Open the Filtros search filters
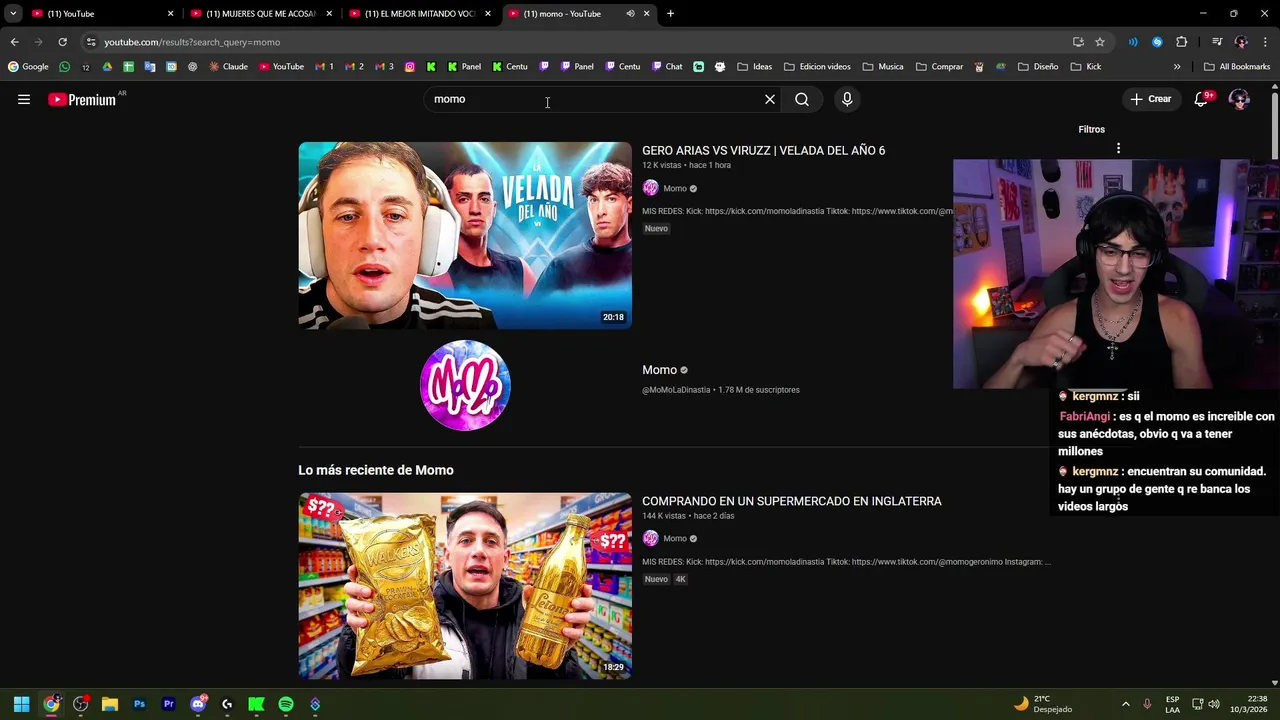The width and height of the screenshot is (1280, 720). 1091,129
